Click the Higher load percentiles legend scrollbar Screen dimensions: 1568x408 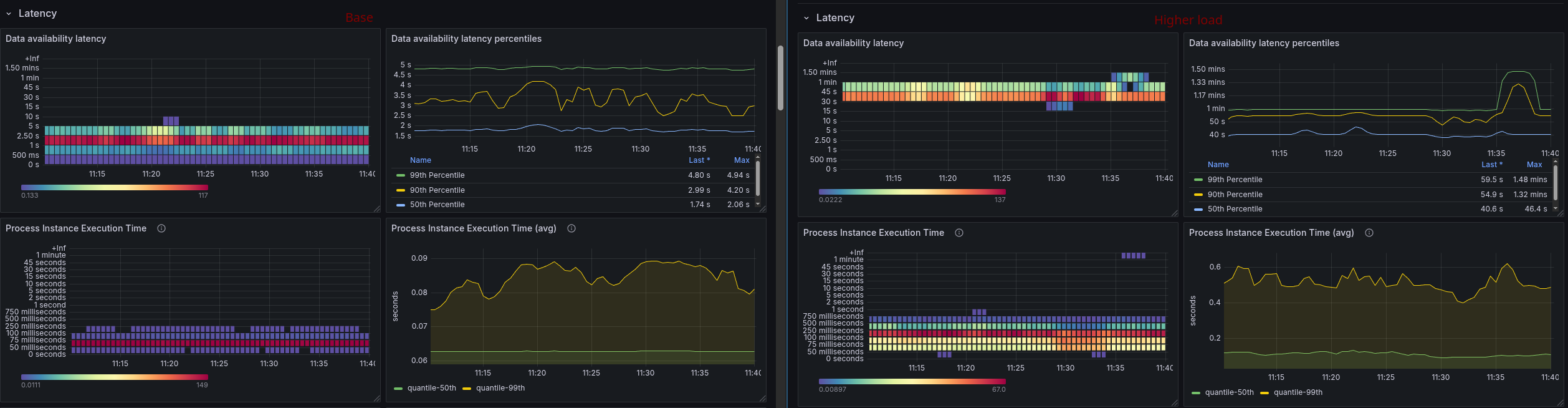point(1556,182)
